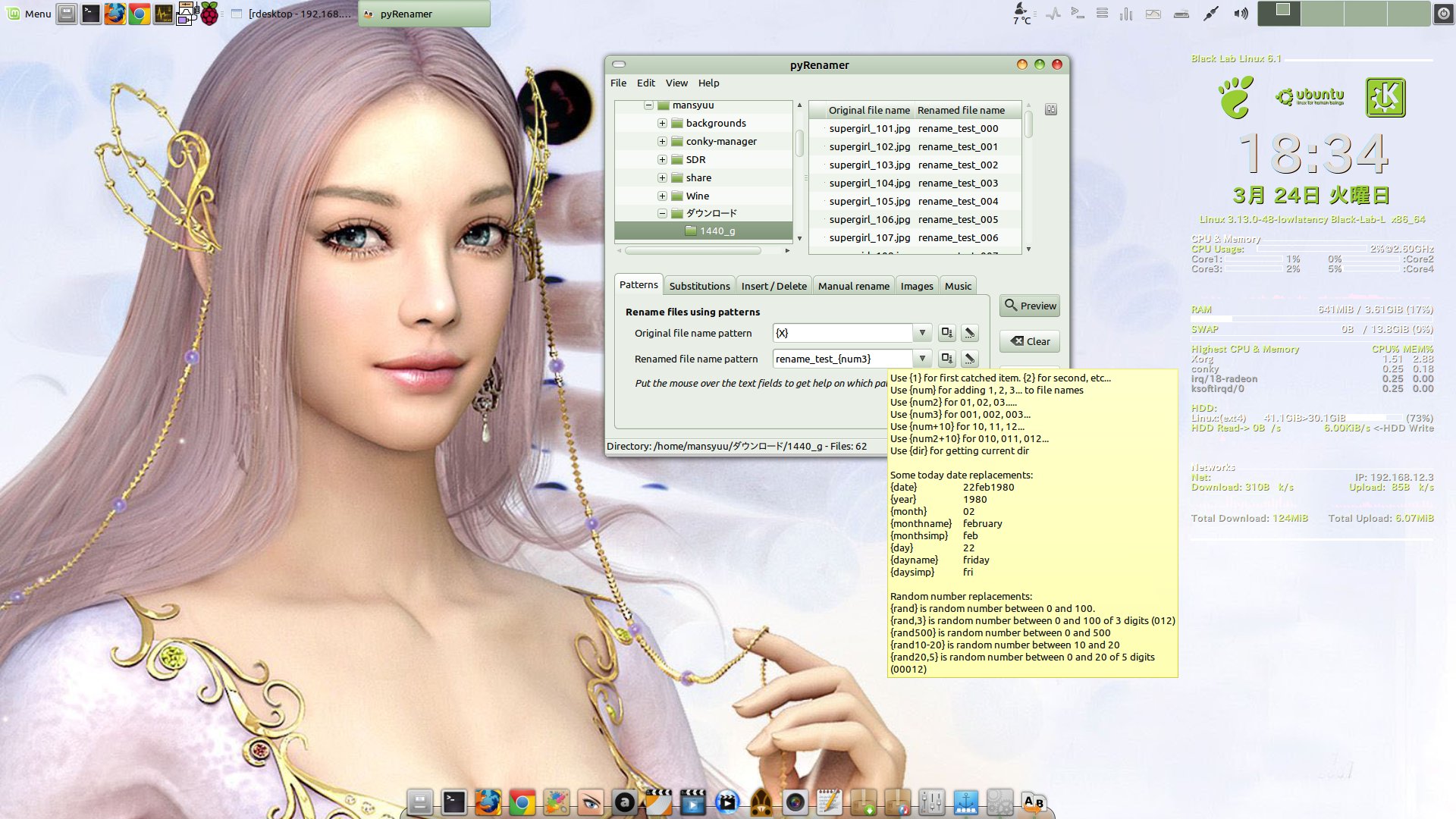Open original file name pattern dropdown
This screenshot has height=819, width=1456.
coord(922,333)
